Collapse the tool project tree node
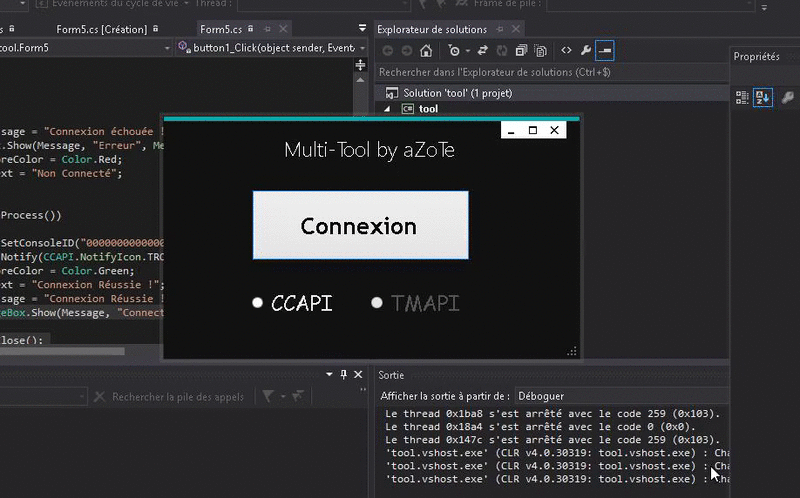Viewport: 800px width, 498px height. click(x=387, y=108)
